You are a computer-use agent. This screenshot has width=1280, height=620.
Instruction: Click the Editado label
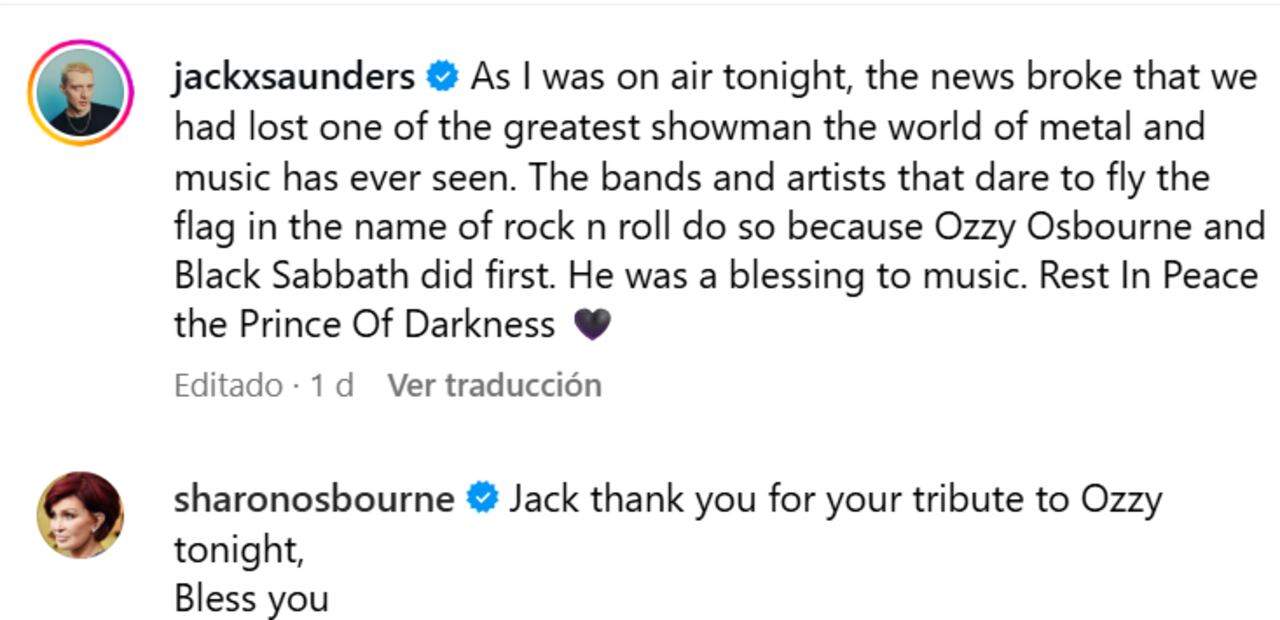coord(228,385)
